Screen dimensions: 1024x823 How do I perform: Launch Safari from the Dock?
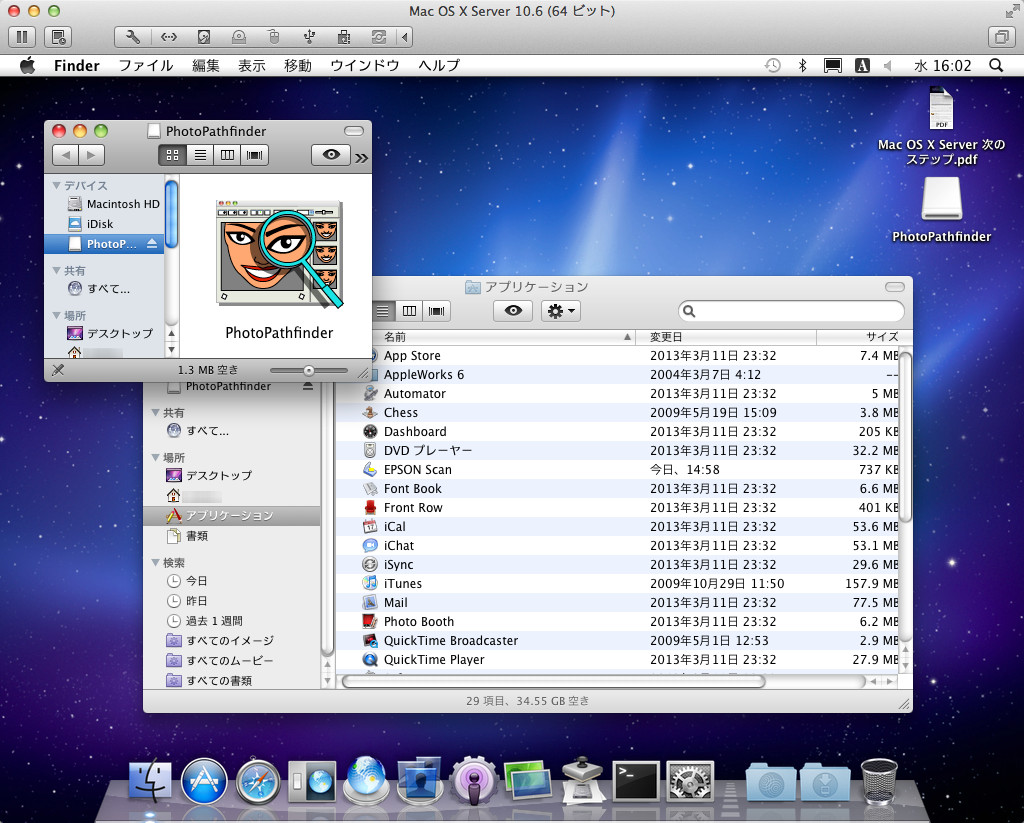point(258,781)
